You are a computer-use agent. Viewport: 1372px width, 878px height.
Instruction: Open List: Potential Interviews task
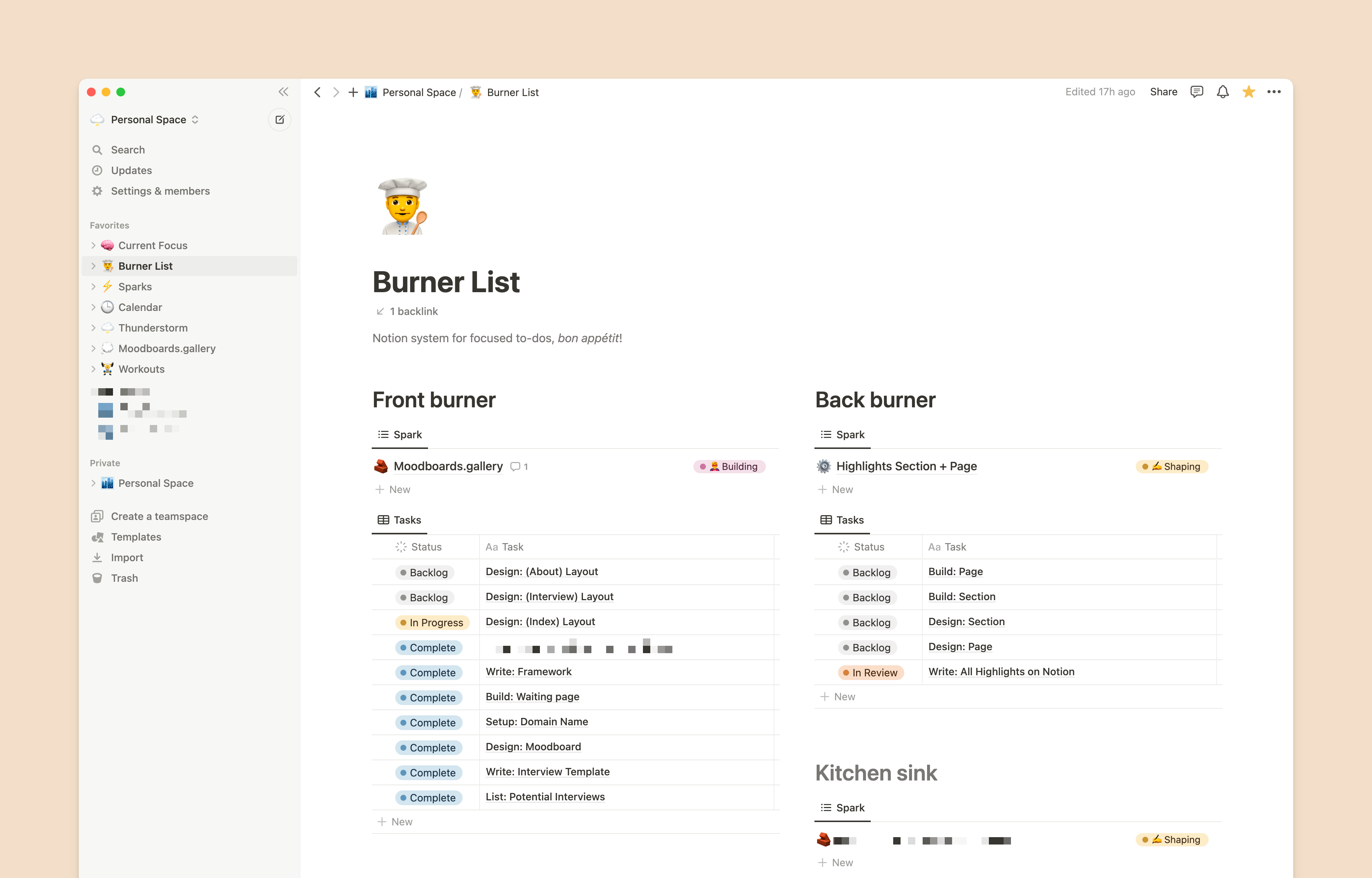tap(545, 797)
